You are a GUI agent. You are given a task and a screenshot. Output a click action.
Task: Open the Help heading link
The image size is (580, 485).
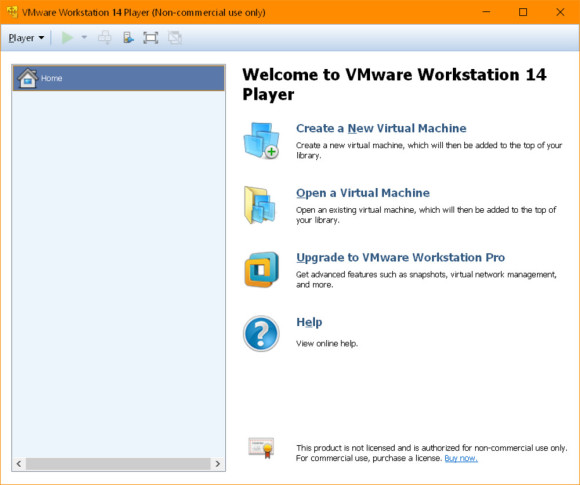[x=309, y=322]
